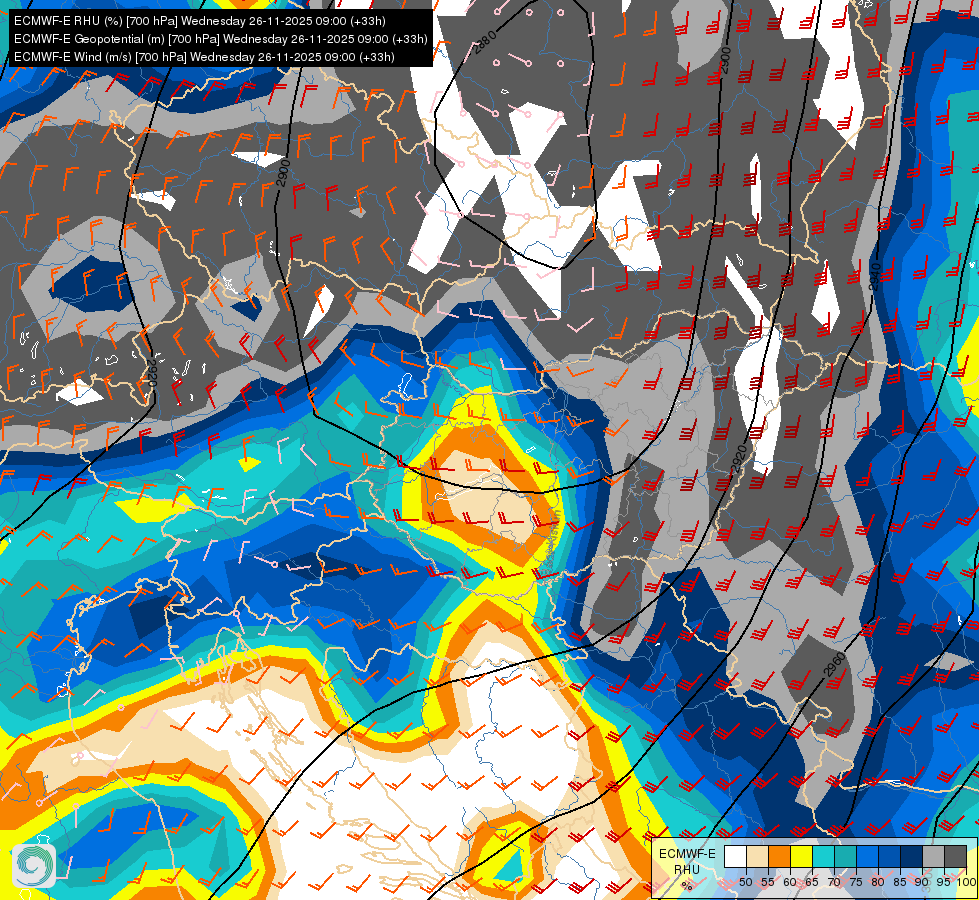Select the beige 50–55% legend swatch
This screenshot has width=979, height=900.
[757, 856]
